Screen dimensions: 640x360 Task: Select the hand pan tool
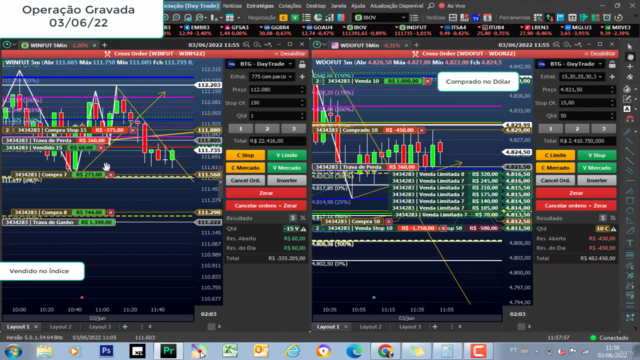pyautogui.click(x=630, y=57)
